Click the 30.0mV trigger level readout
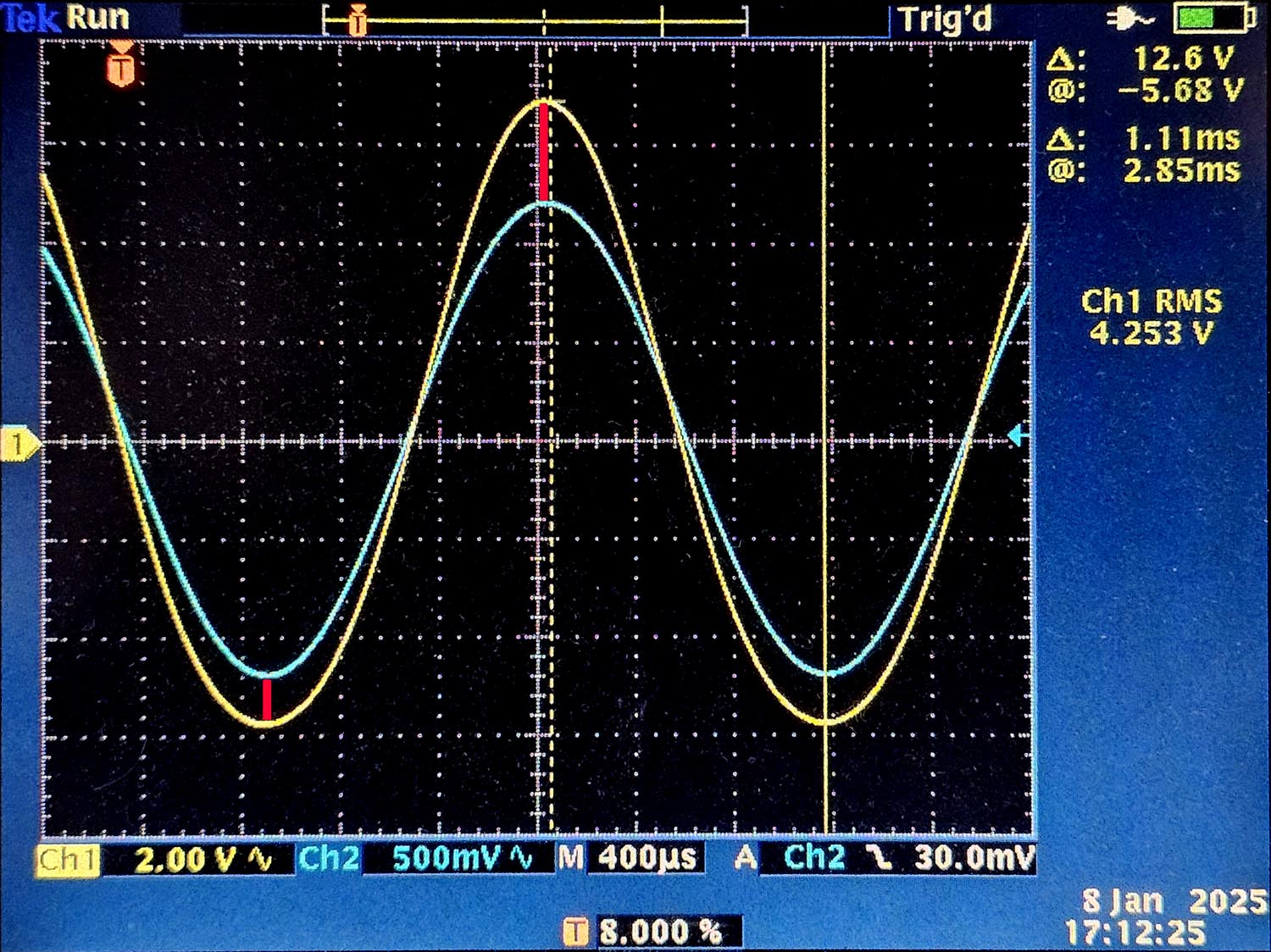1271x952 pixels. click(x=974, y=858)
